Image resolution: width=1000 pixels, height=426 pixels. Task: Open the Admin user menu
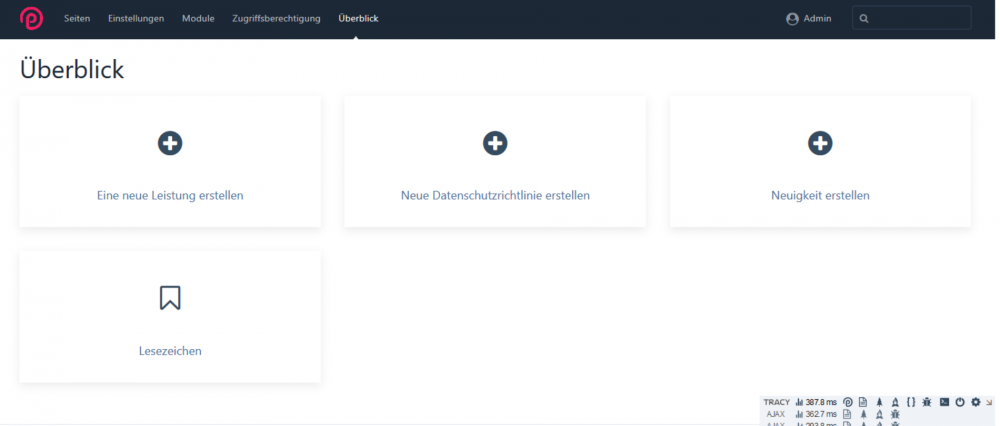click(x=808, y=18)
